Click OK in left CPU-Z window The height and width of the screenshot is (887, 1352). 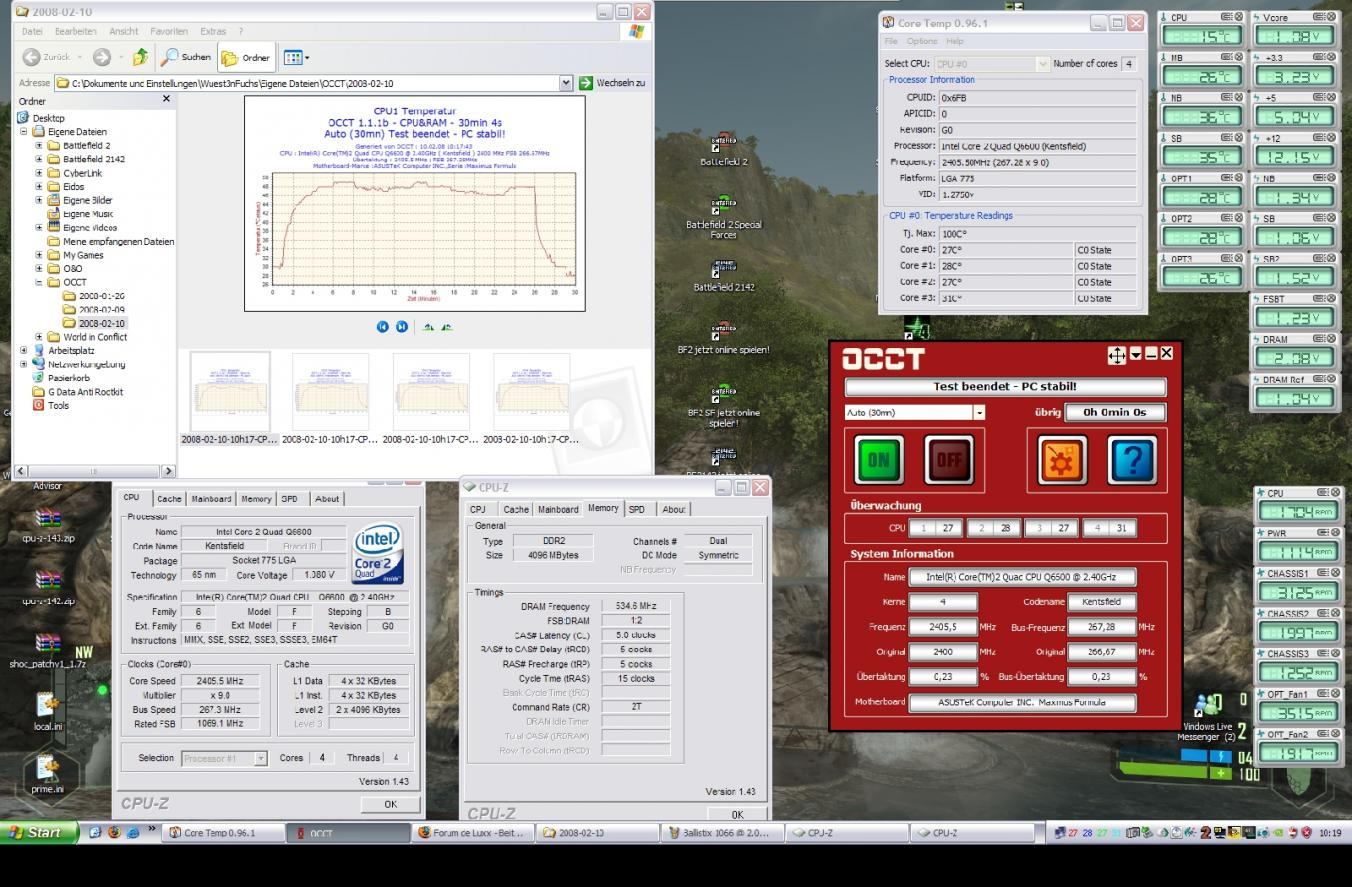pos(390,804)
